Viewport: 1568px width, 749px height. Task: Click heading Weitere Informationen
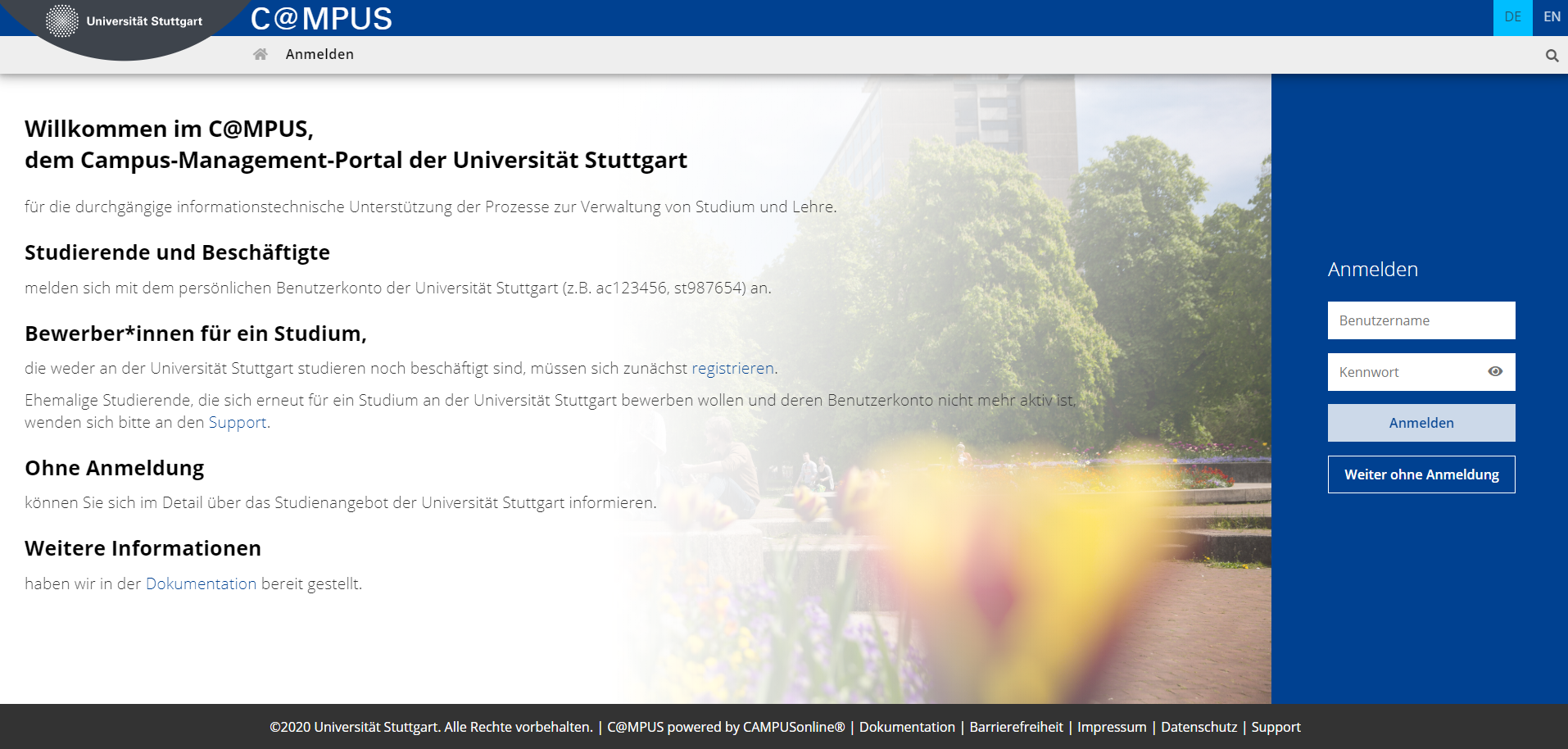pos(143,548)
